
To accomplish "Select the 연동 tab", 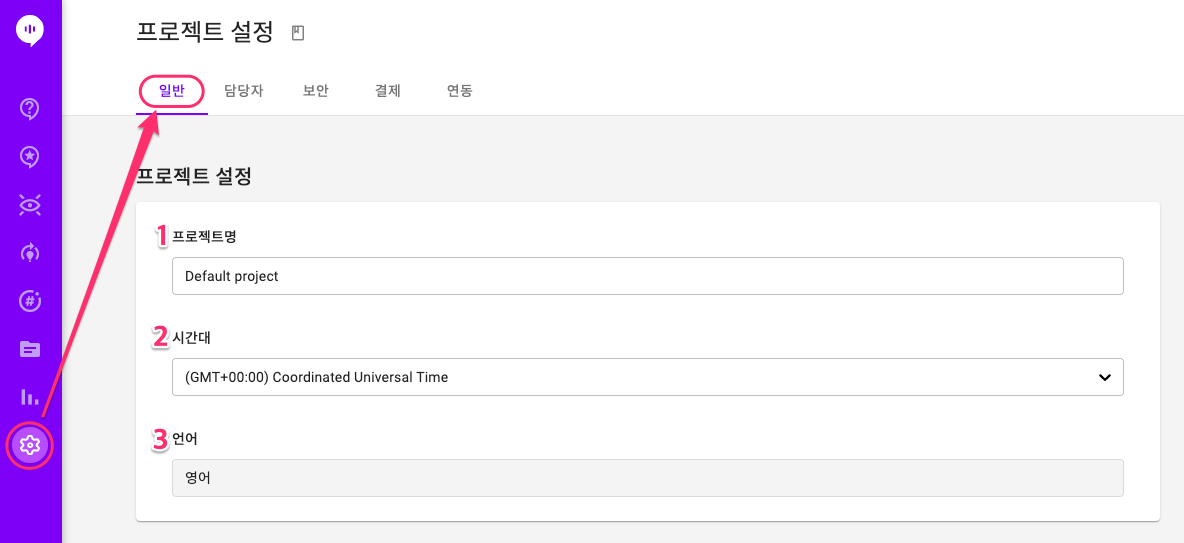I will point(460,92).
